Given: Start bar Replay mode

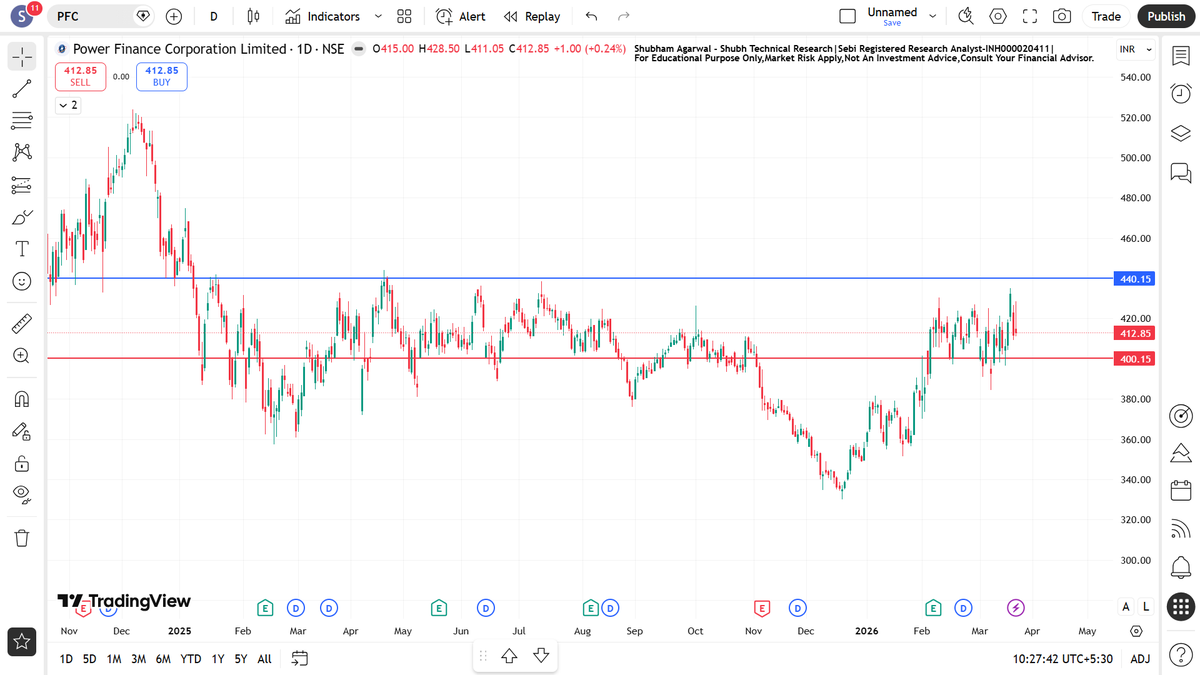Looking at the screenshot, I should pos(532,16).
